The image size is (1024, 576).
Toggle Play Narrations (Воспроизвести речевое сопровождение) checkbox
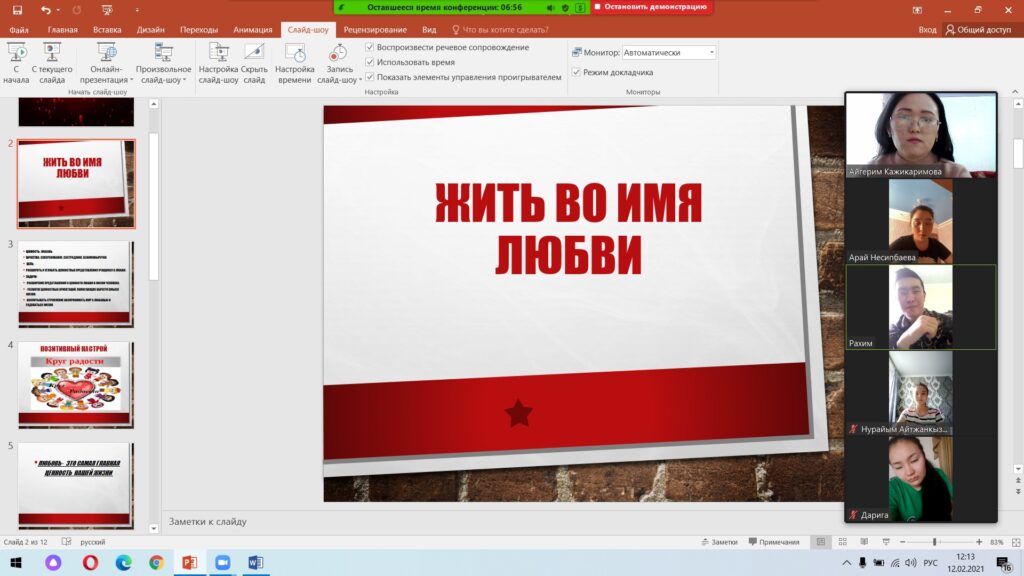pyautogui.click(x=370, y=47)
